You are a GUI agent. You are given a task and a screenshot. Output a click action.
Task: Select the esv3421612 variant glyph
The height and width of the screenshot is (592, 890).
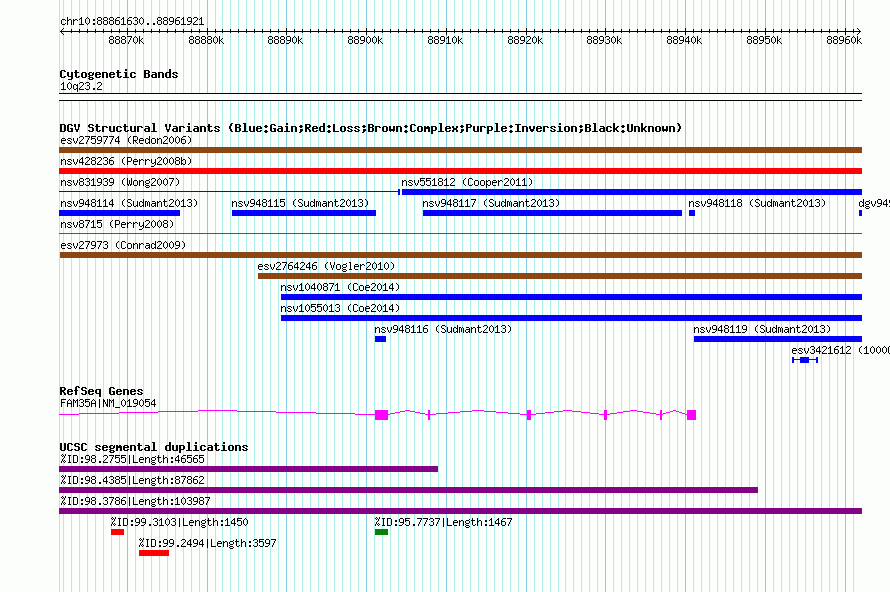(805, 360)
